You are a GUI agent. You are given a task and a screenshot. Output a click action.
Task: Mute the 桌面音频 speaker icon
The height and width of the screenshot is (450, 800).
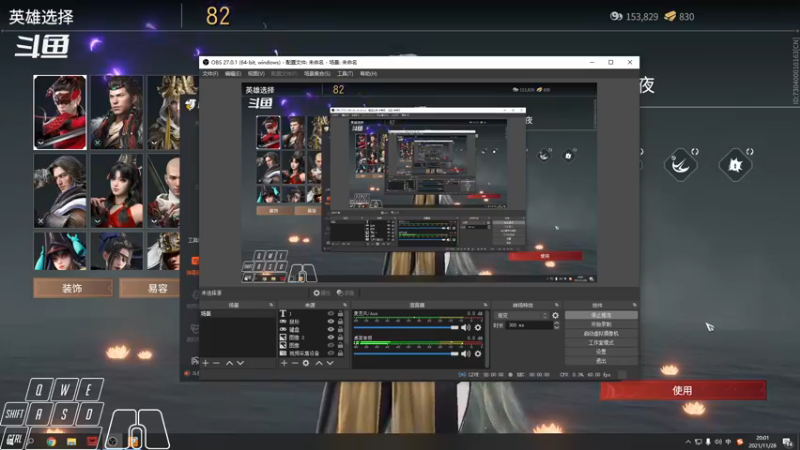[x=466, y=354]
